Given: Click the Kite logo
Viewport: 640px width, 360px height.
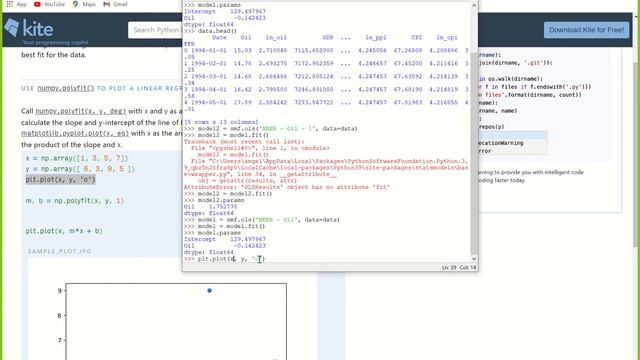Looking at the screenshot, I should (29, 29).
